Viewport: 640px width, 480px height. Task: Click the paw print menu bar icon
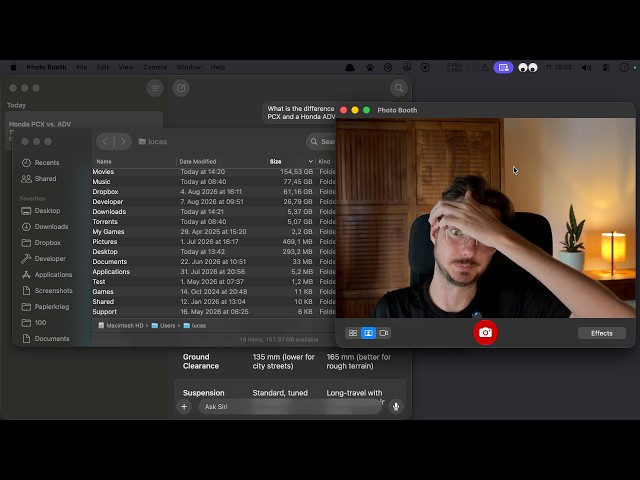[370, 68]
